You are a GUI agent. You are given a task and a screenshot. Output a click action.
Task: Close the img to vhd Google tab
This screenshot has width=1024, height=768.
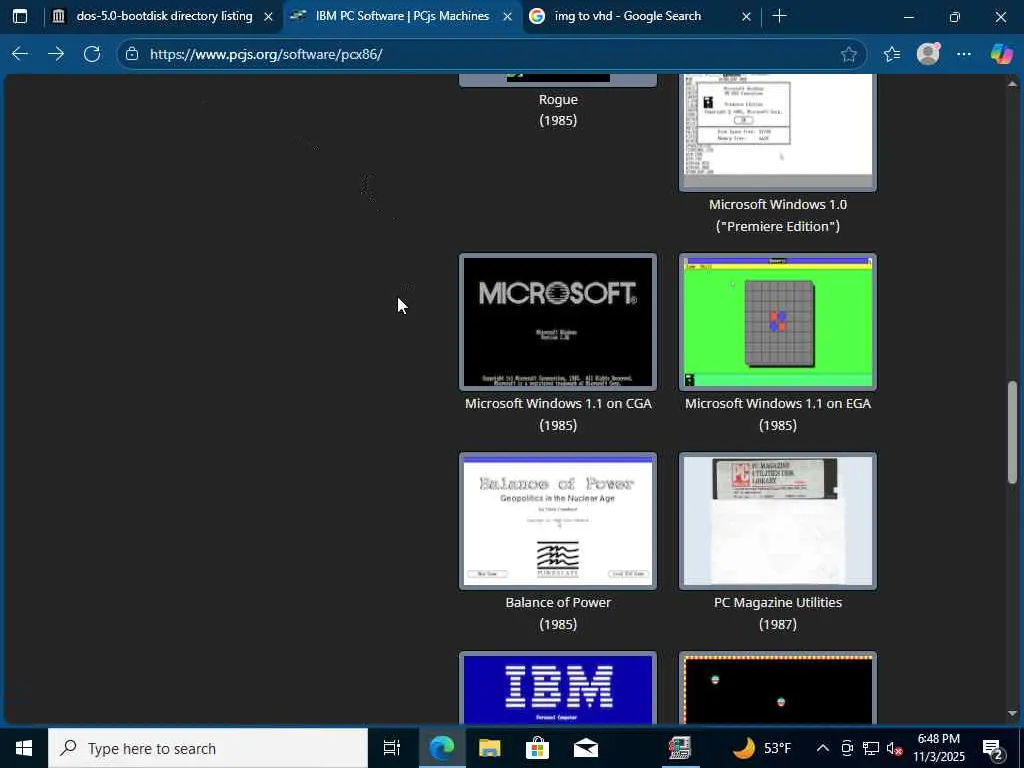pos(746,17)
